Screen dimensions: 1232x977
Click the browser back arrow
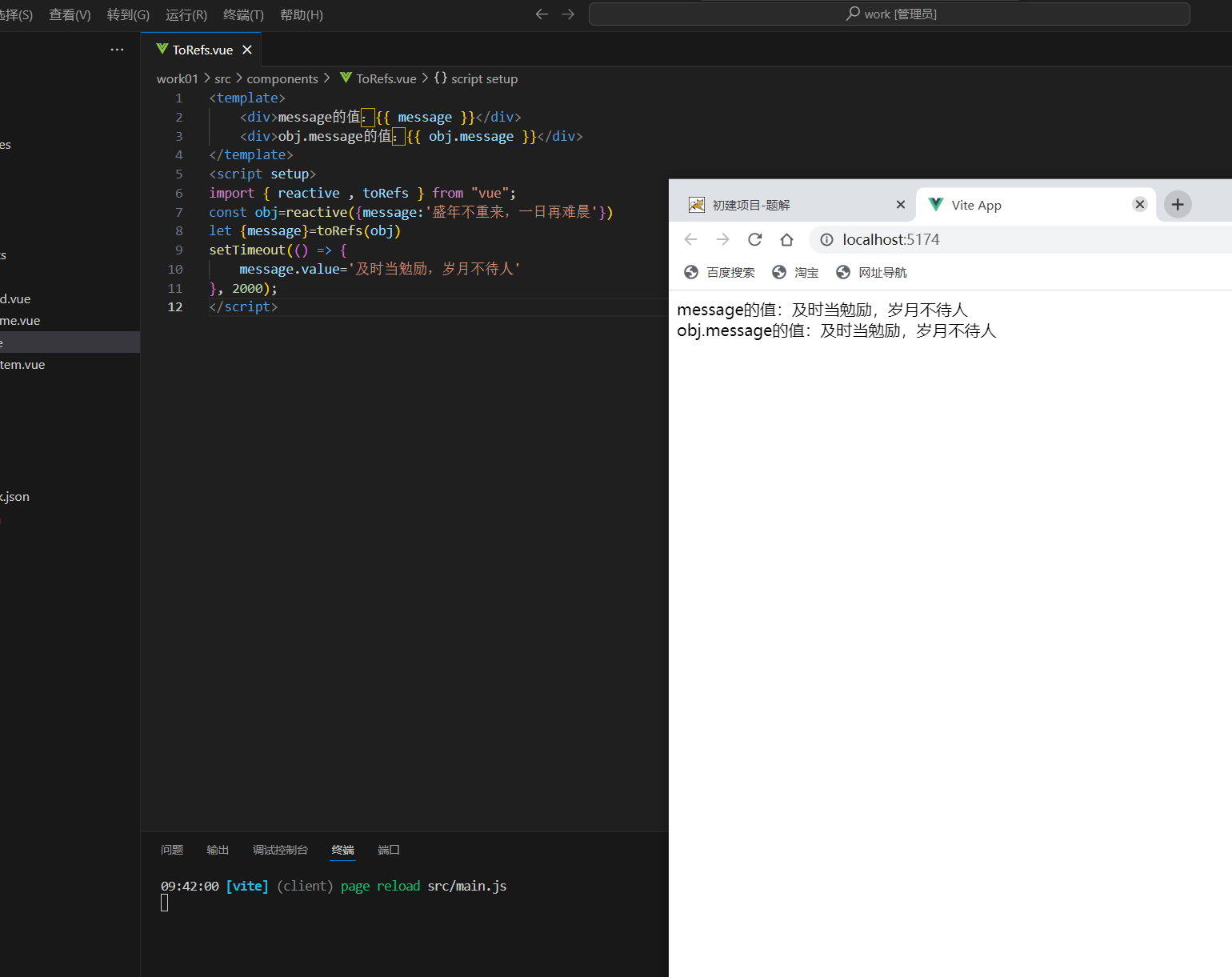click(x=691, y=239)
